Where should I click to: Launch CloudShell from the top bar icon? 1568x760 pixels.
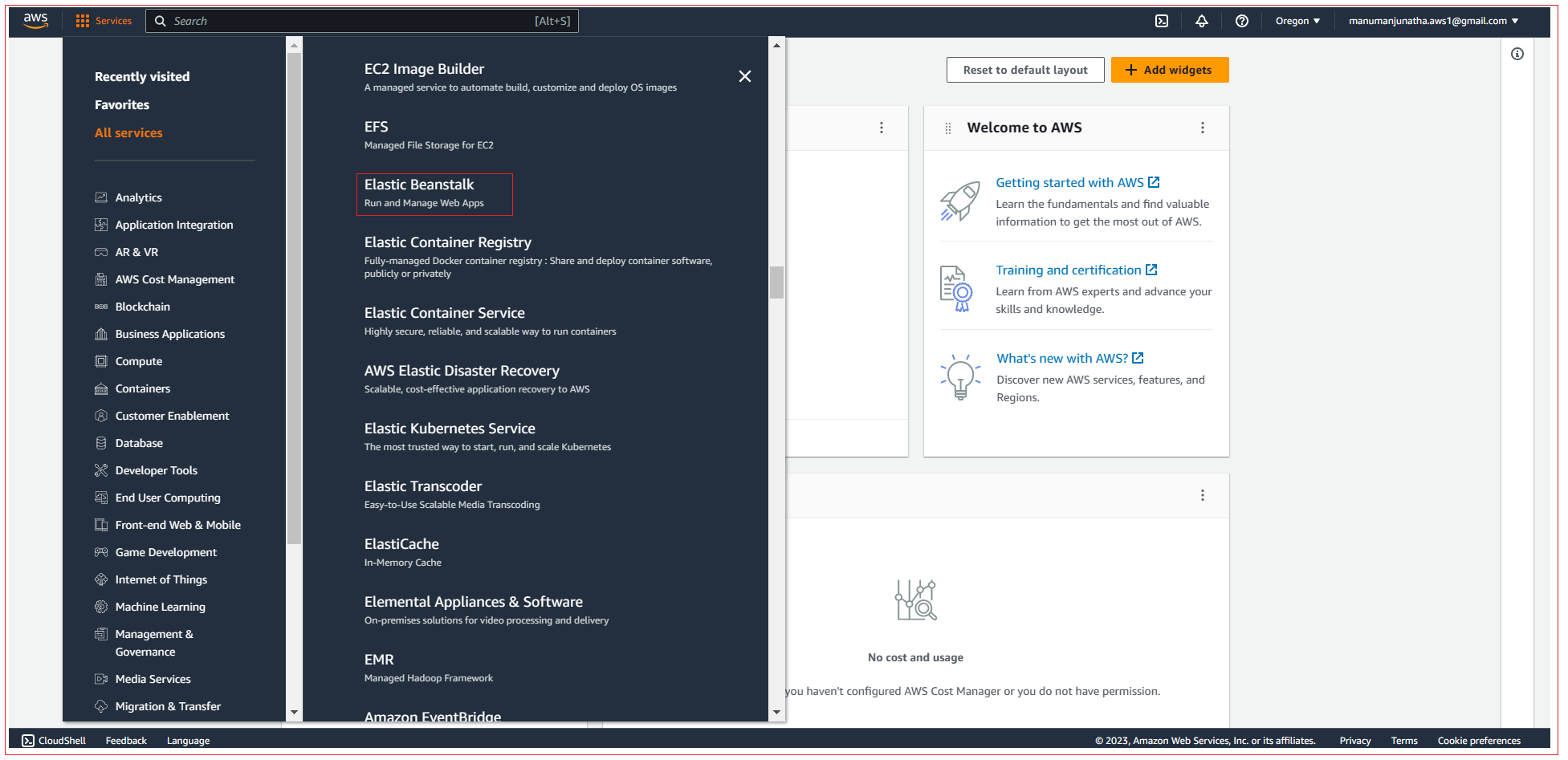(x=1162, y=21)
